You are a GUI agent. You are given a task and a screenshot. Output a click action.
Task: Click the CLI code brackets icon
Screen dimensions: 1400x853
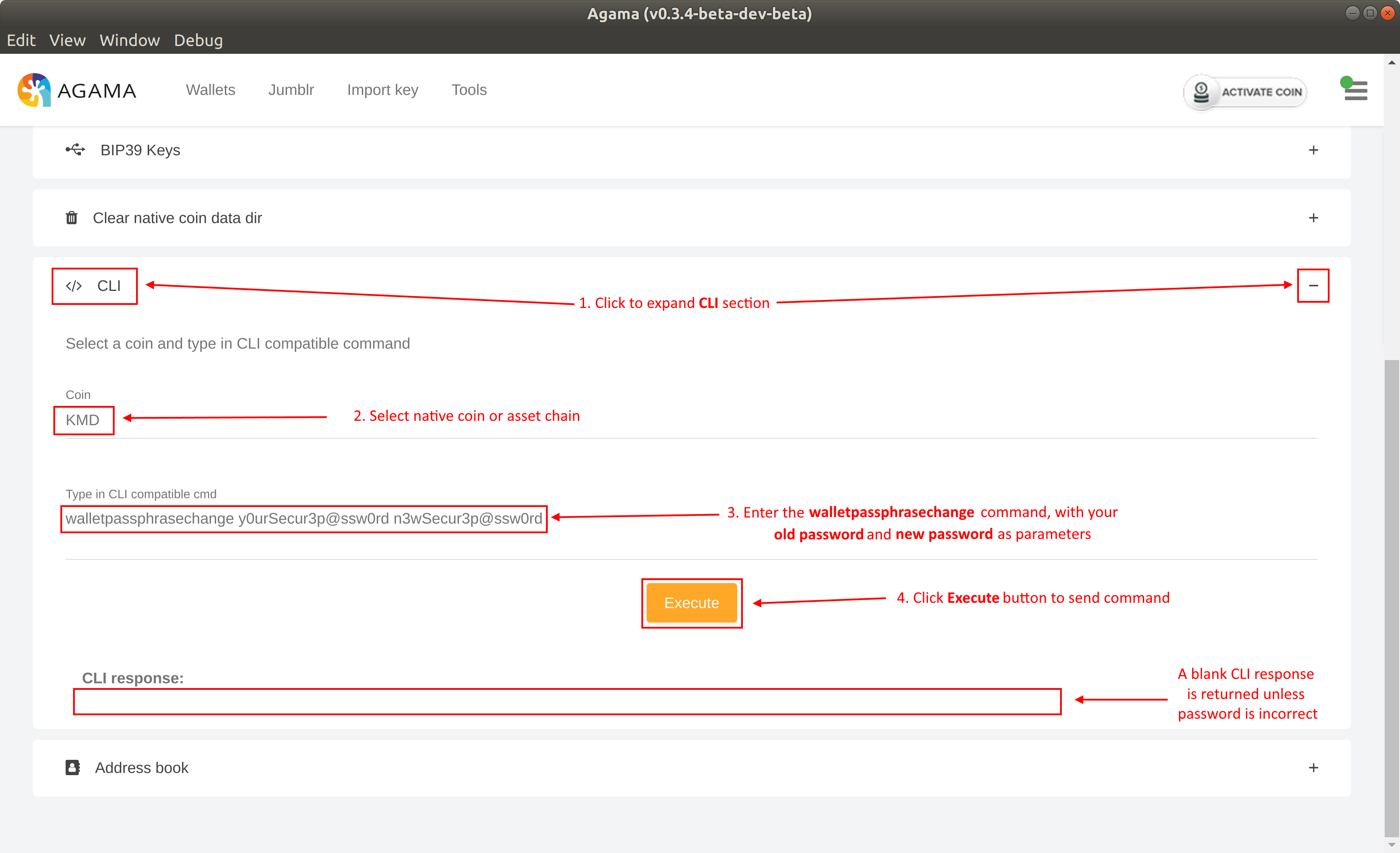tap(74, 286)
